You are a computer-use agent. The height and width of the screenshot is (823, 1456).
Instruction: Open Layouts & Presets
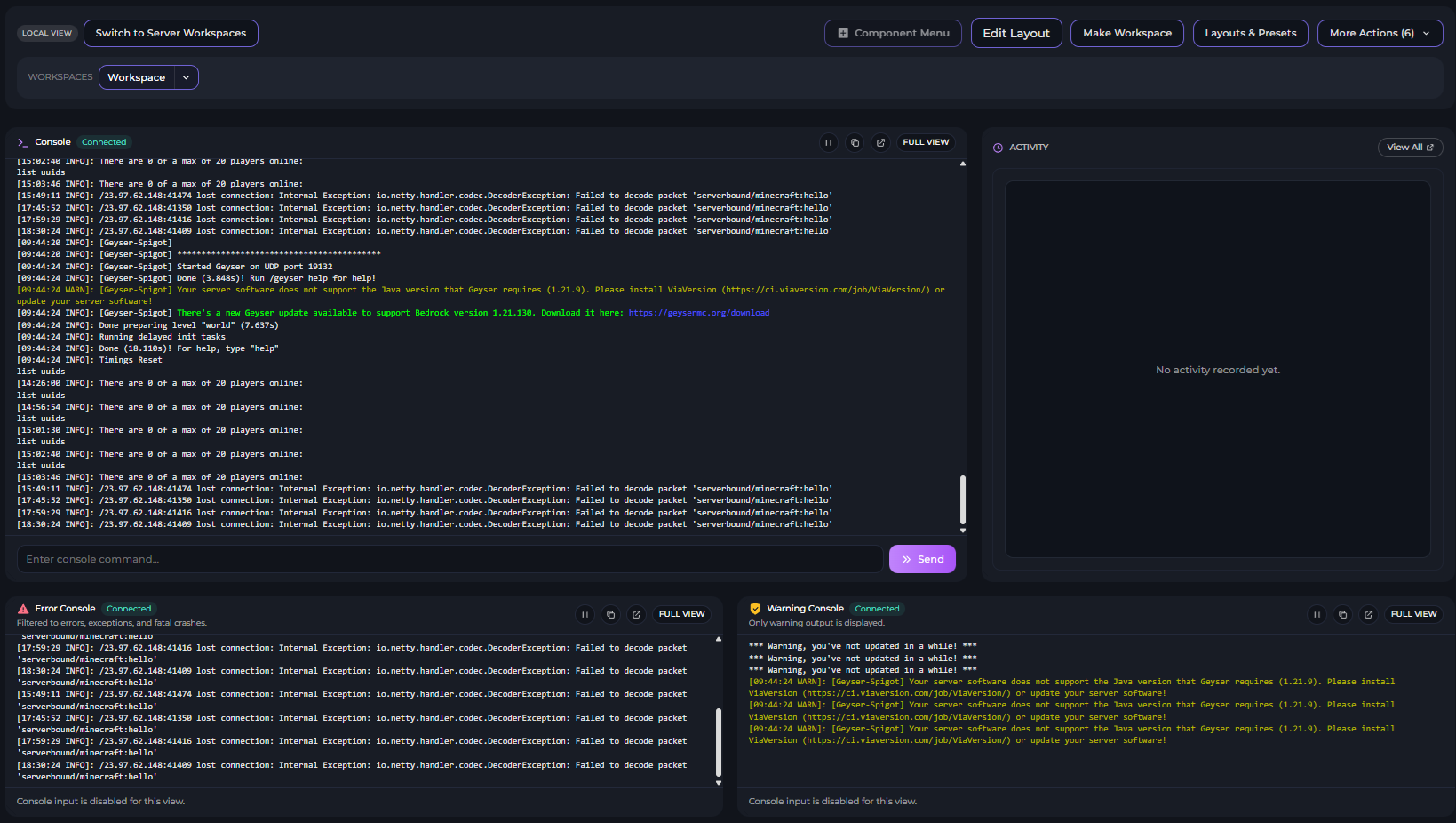coord(1250,33)
